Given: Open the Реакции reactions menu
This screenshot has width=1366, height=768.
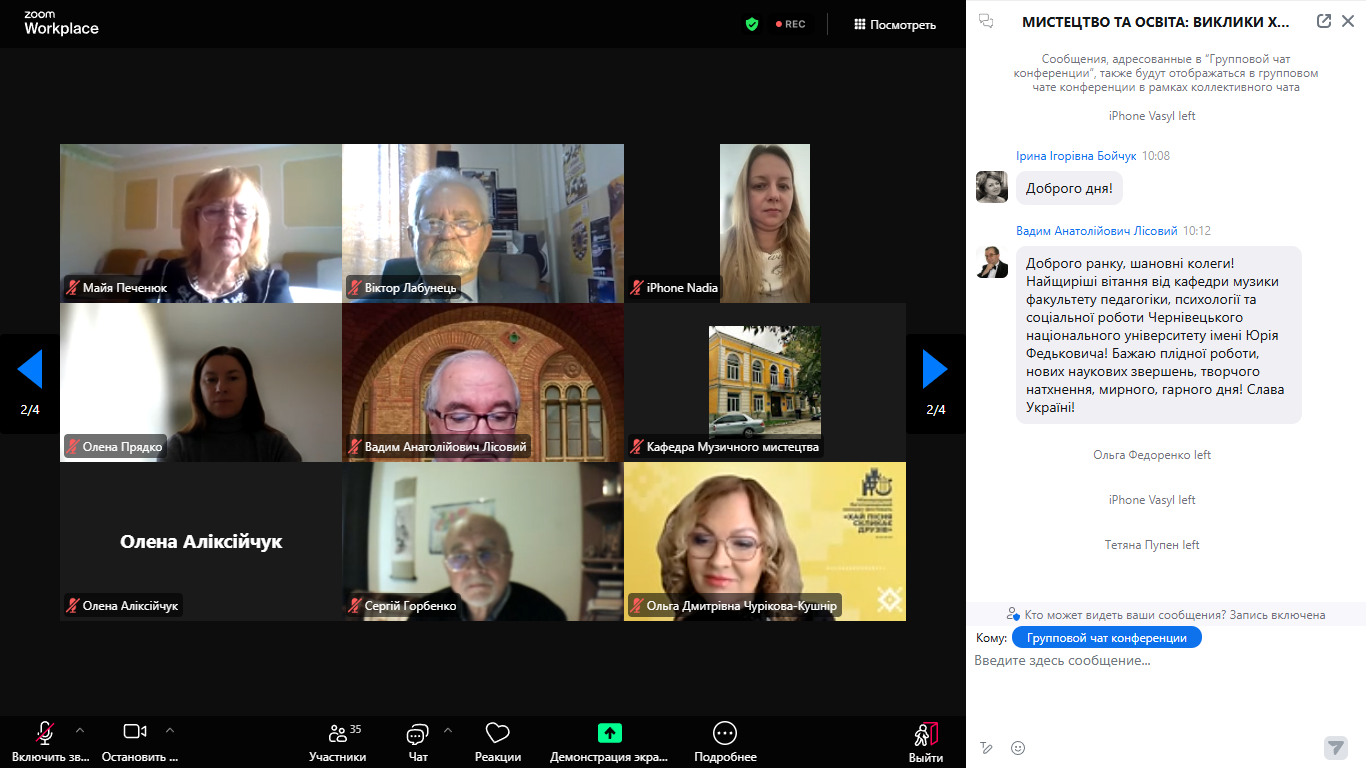Looking at the screenshot, I should (x=498, y=742).
